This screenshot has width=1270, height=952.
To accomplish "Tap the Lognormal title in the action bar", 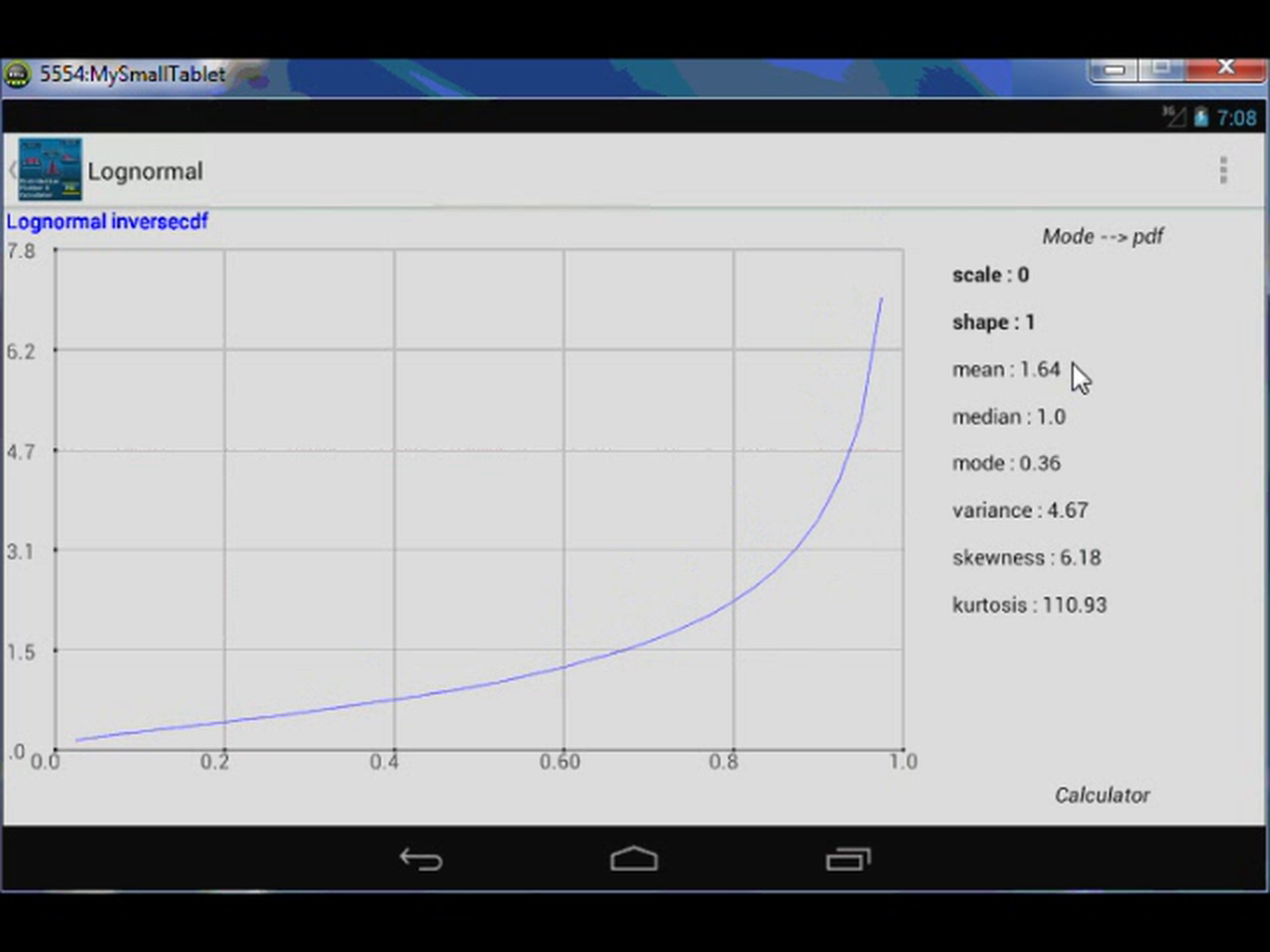I will tap(145, 171).
